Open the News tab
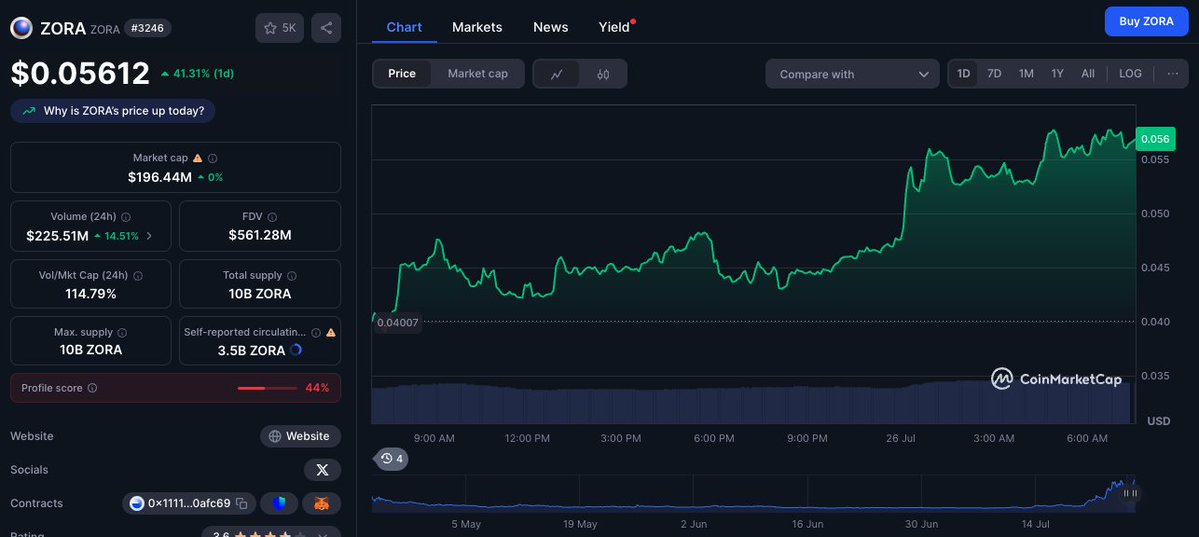 click(551, 27)
